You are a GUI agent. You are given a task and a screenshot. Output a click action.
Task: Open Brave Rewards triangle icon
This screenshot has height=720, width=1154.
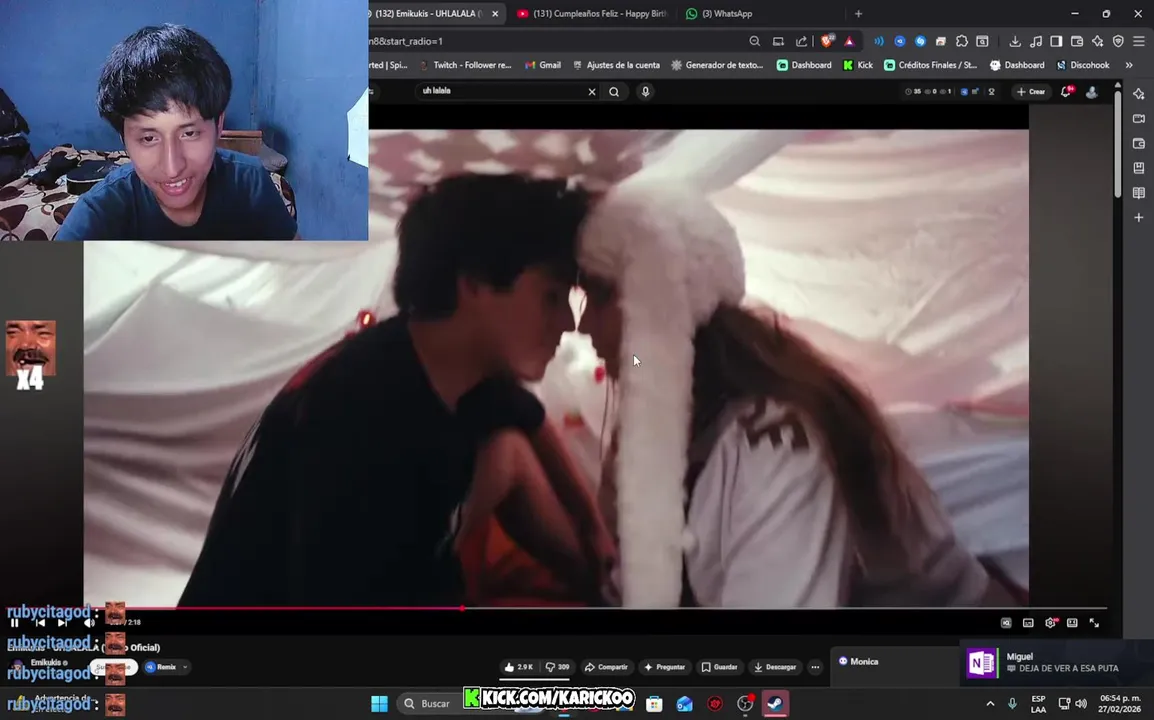coord(849,41)
